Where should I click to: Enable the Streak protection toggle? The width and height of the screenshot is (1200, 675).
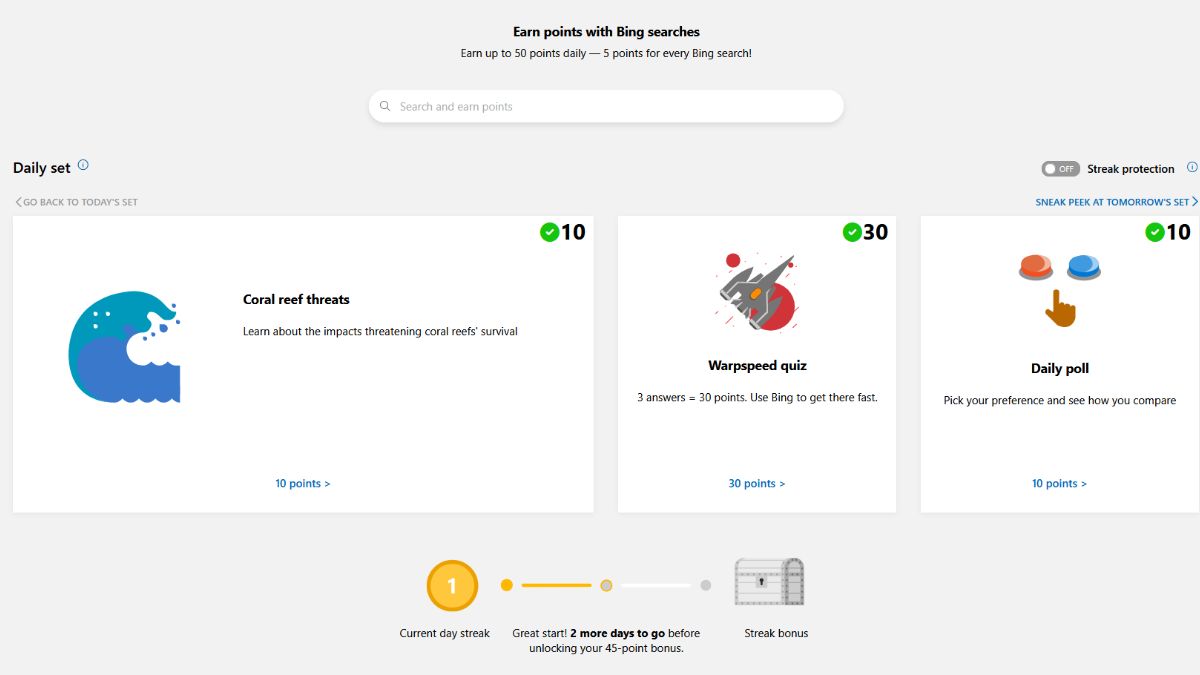(x=1060, y=169)
